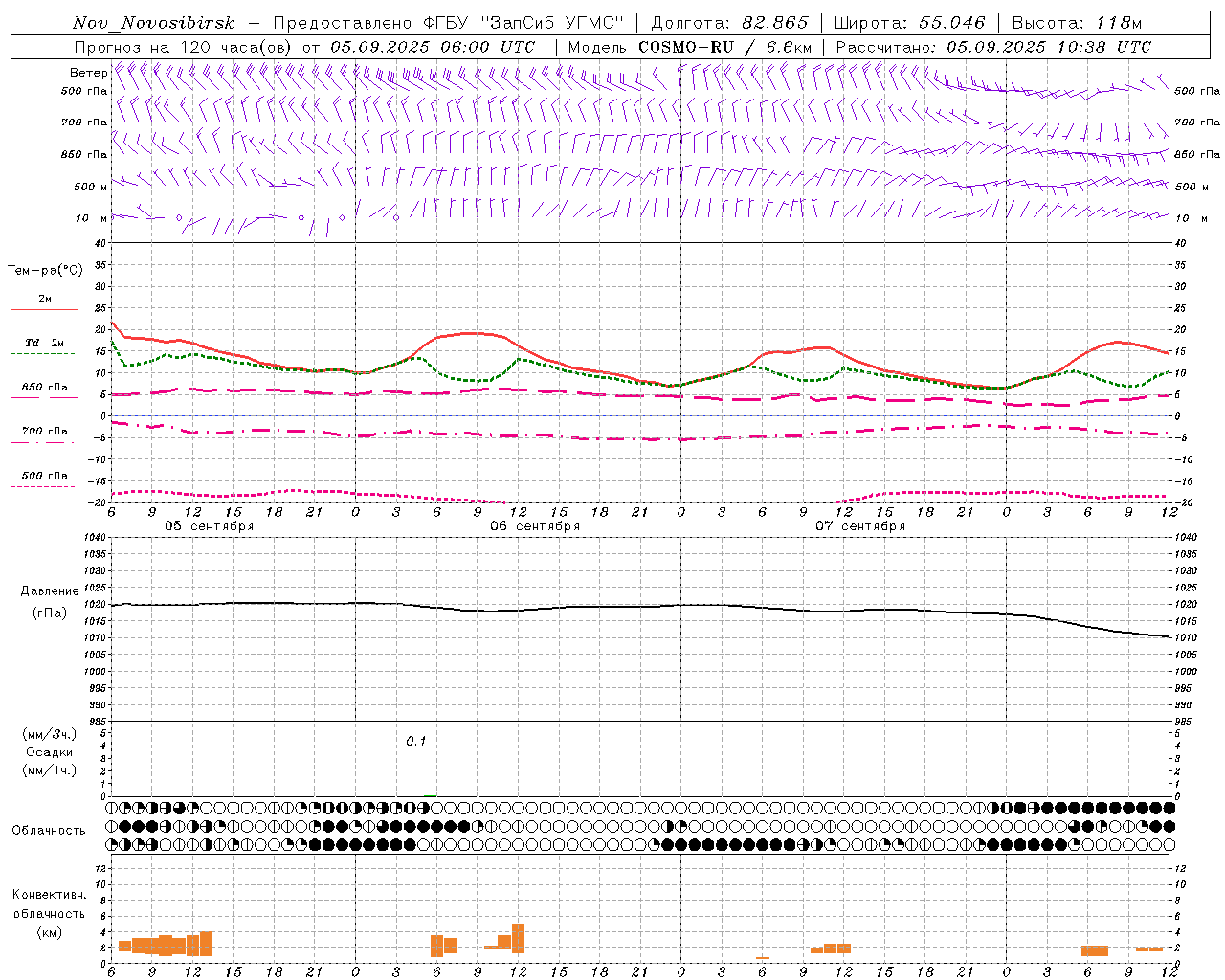This screenshot has width=1225, height=980.
Task: Select the Высота: 118м elevation text
Action: (x=1077, y=23)
